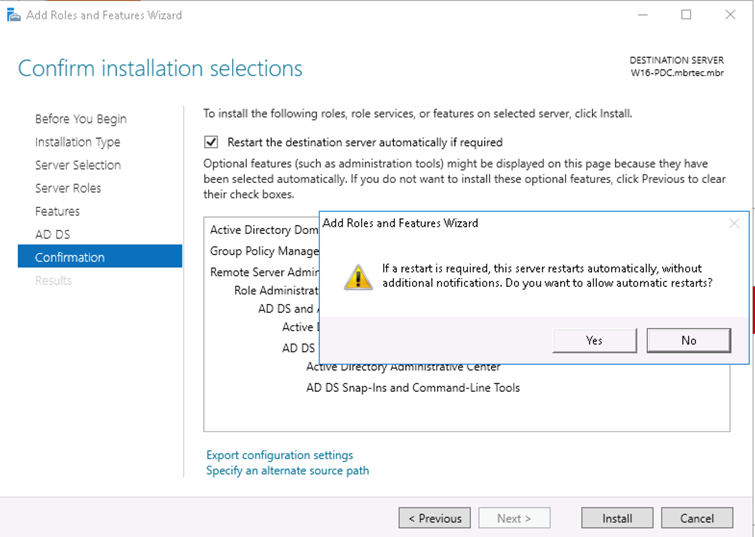Click Yes to allow automatic restarts
The height and width of the screenshot is (537, 755).
595,341
